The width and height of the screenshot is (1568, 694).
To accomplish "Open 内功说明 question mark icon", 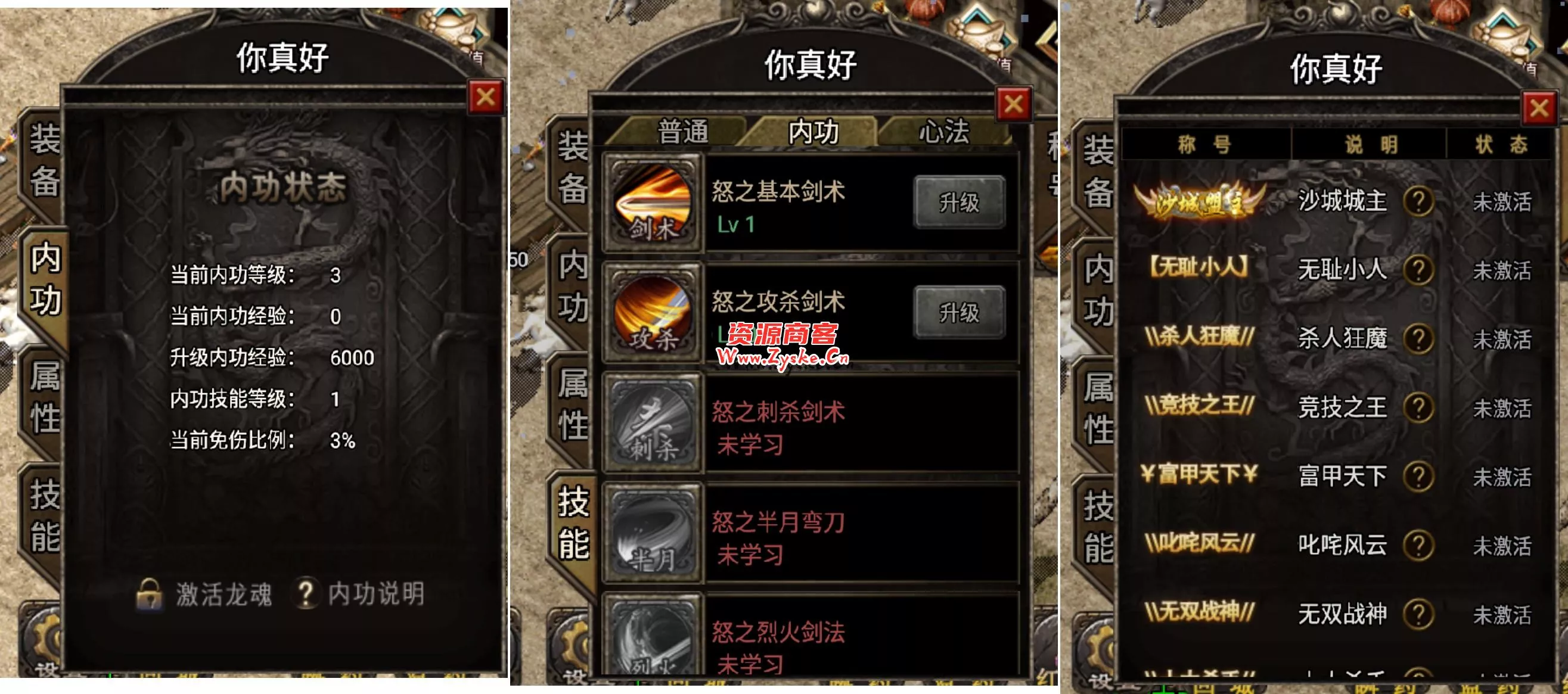I will click(x=306, y=594).
